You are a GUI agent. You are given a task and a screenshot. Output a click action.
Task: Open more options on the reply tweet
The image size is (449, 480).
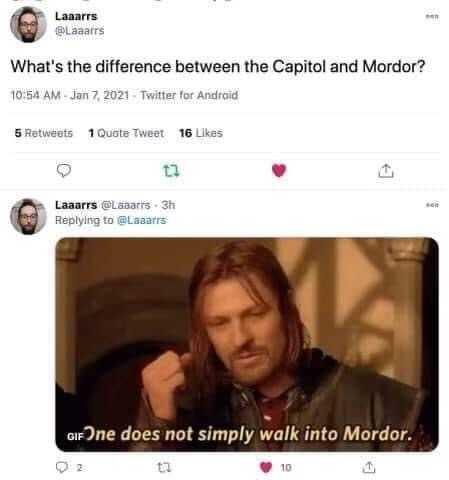coord(432,205)
